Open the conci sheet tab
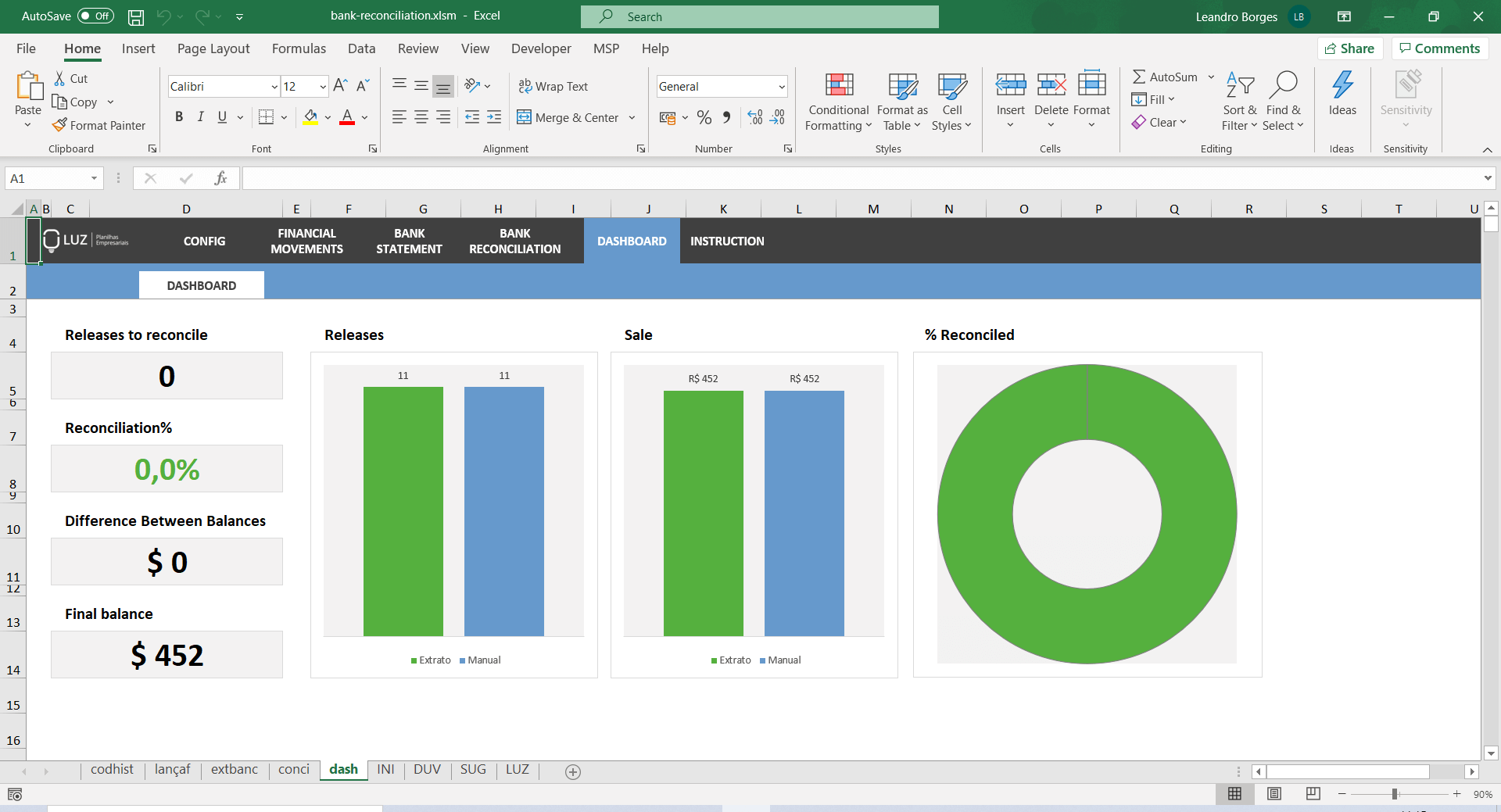The image size is (1501, 812). pyautogui.click(x=293, y=770)
